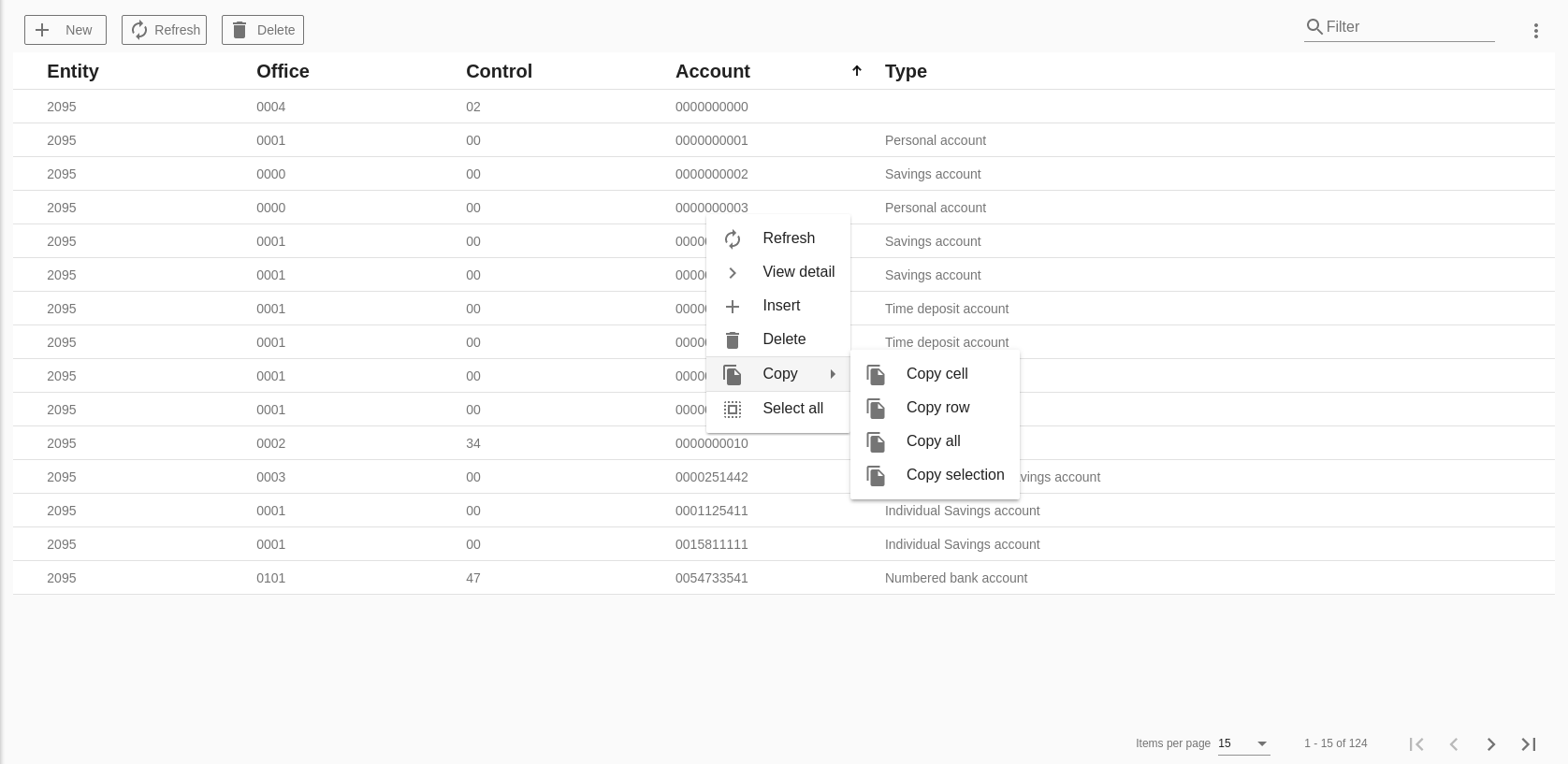Select account cell 0015811111
The width and height of the screenshot is (1568, 764).
712,544
